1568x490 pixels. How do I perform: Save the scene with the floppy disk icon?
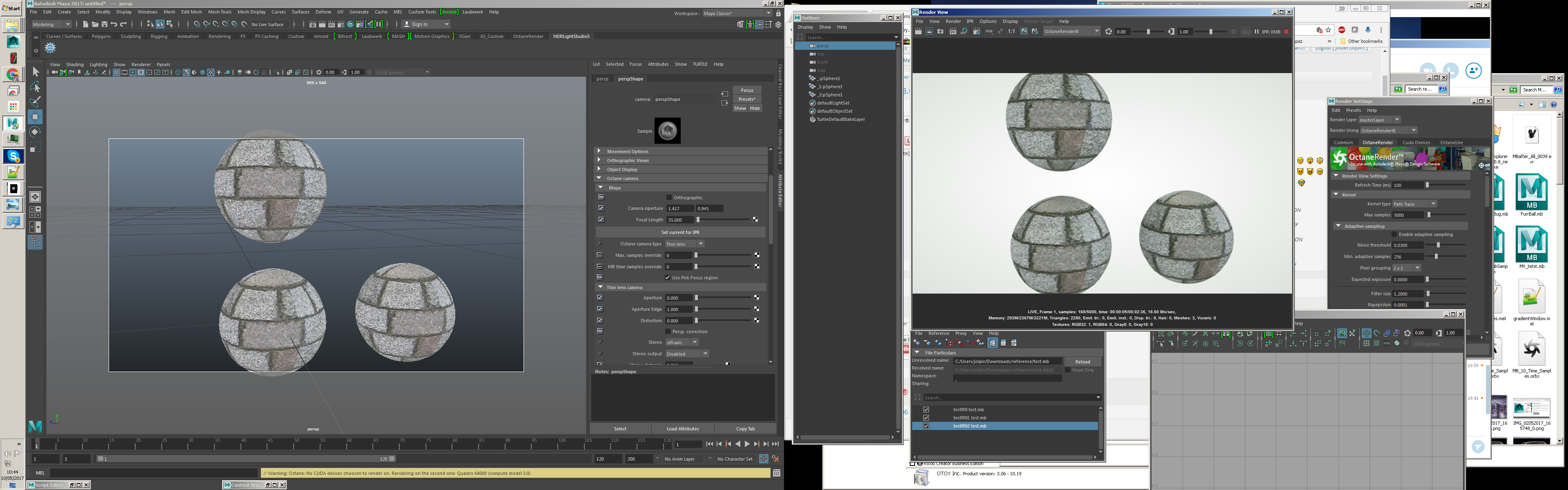104,24
